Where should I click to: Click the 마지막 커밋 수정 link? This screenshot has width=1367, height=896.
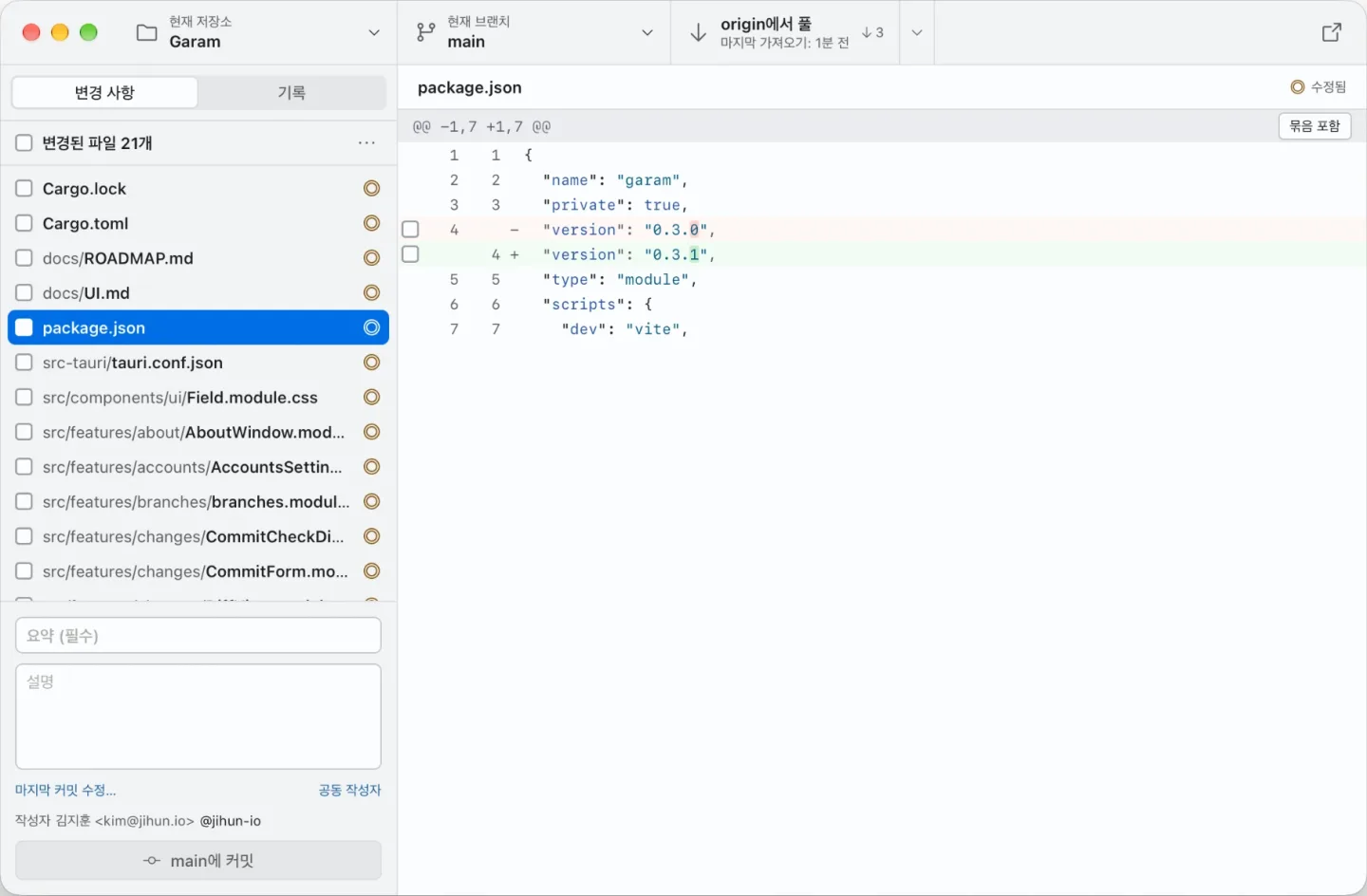pos(66,790)
